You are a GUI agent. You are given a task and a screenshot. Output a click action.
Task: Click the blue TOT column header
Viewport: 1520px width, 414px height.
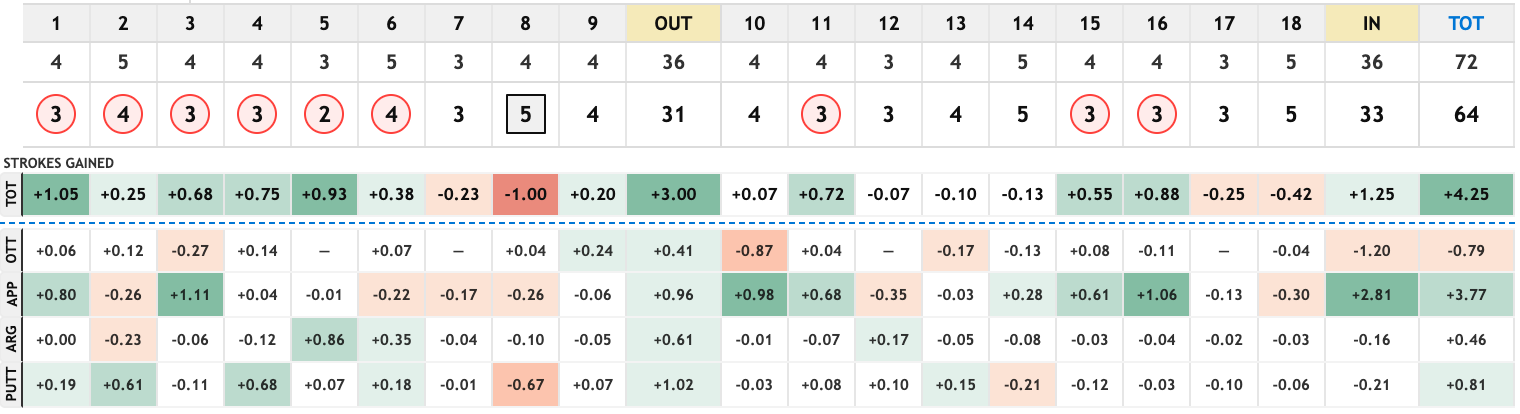[x=1466, y=22]
